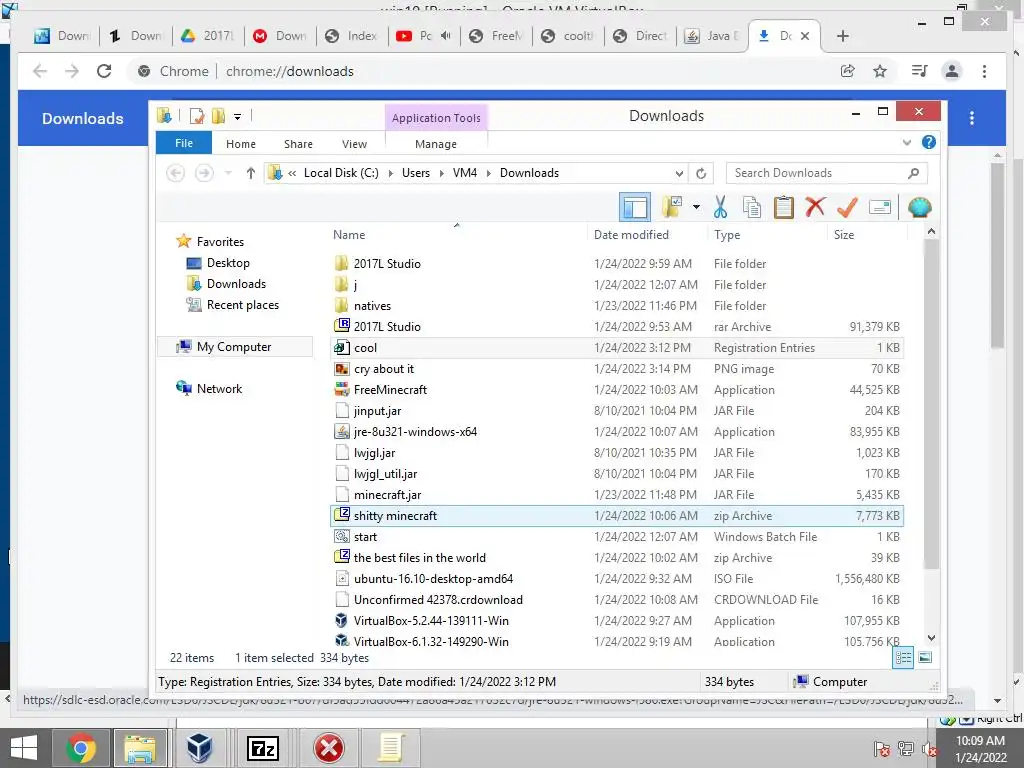Bookmark this page with star icon
The height and width of the screenshot is (768, 1024).
coord(880,71)
